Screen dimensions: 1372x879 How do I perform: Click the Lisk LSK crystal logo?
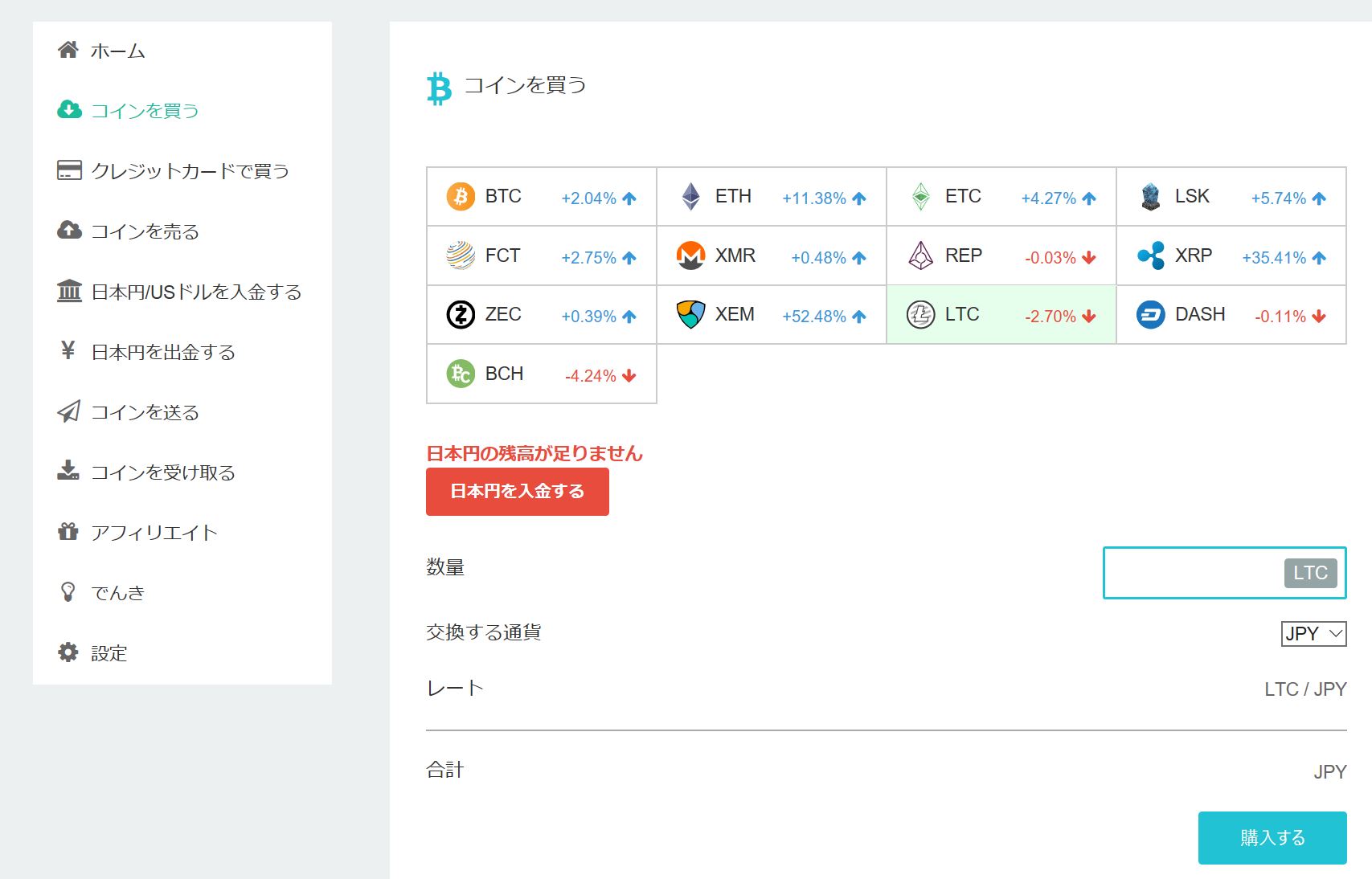coord(1151,196)
